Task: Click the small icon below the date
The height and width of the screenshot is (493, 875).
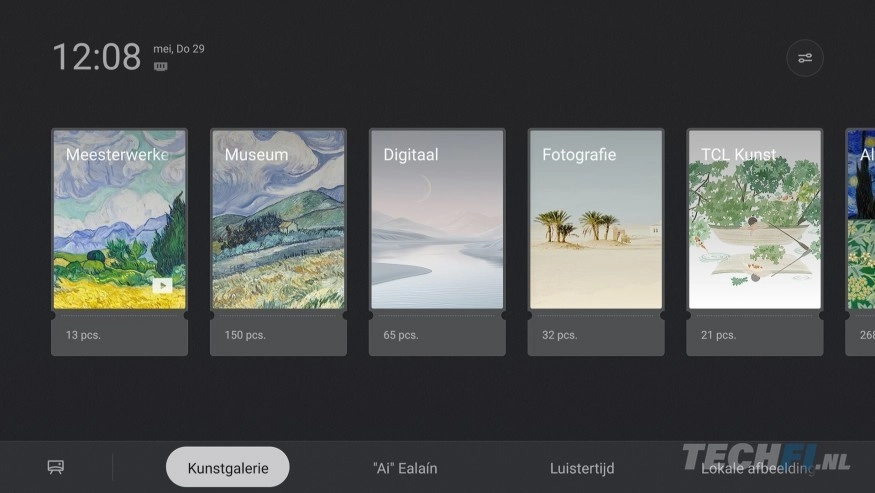Action: tap(161, 66)
